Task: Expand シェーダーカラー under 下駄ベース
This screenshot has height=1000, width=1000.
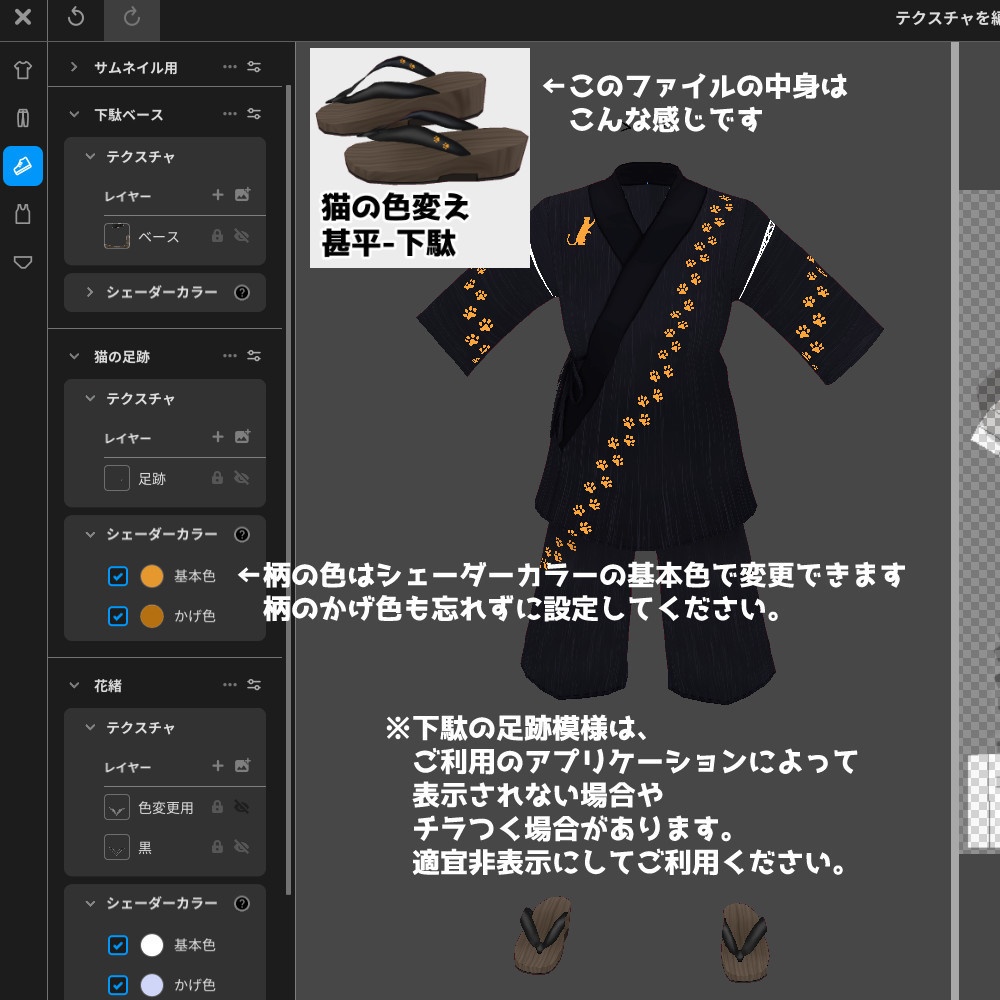Action: click(90, 292)
